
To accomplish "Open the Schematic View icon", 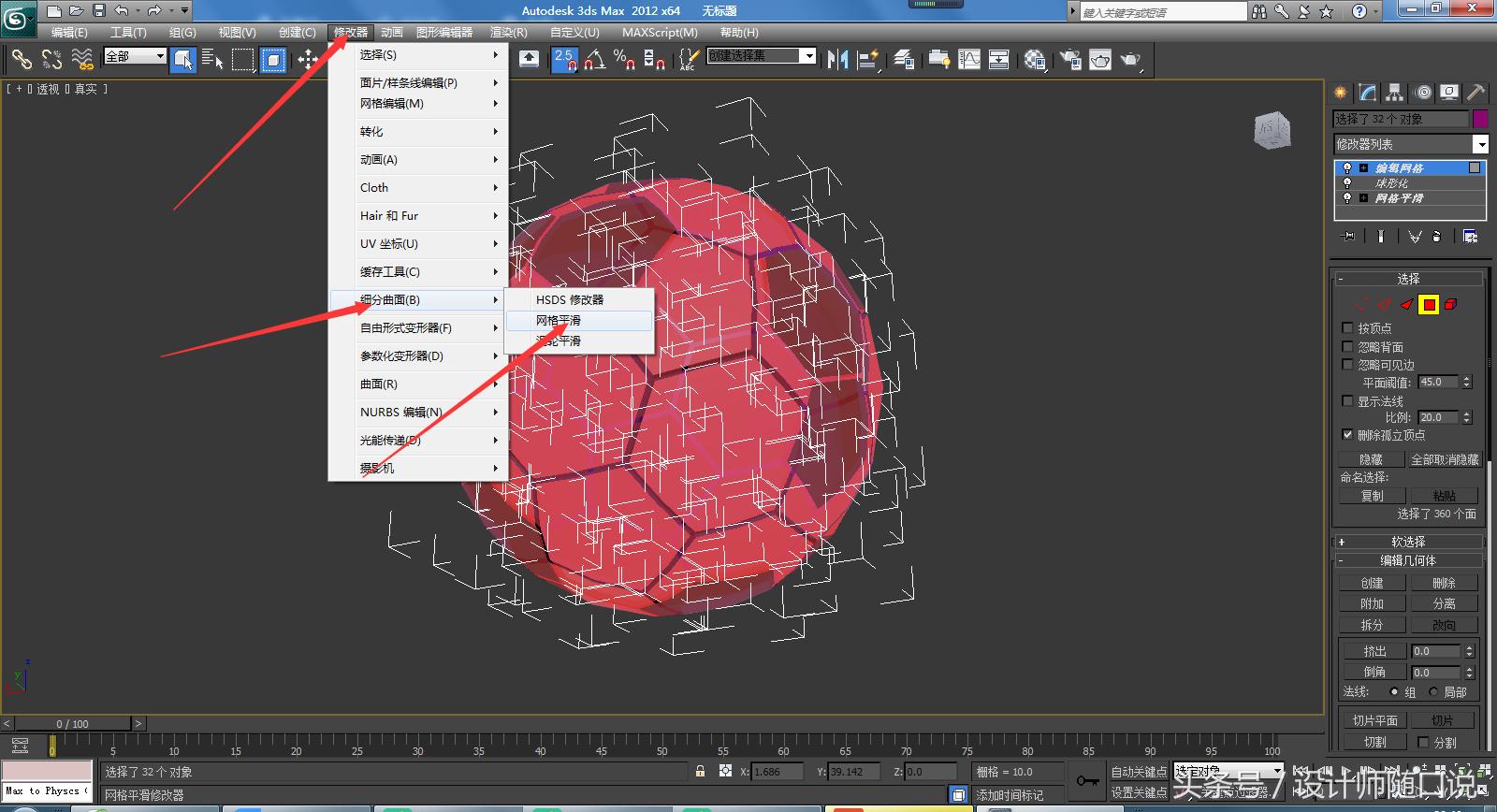I will click(999, 60).
